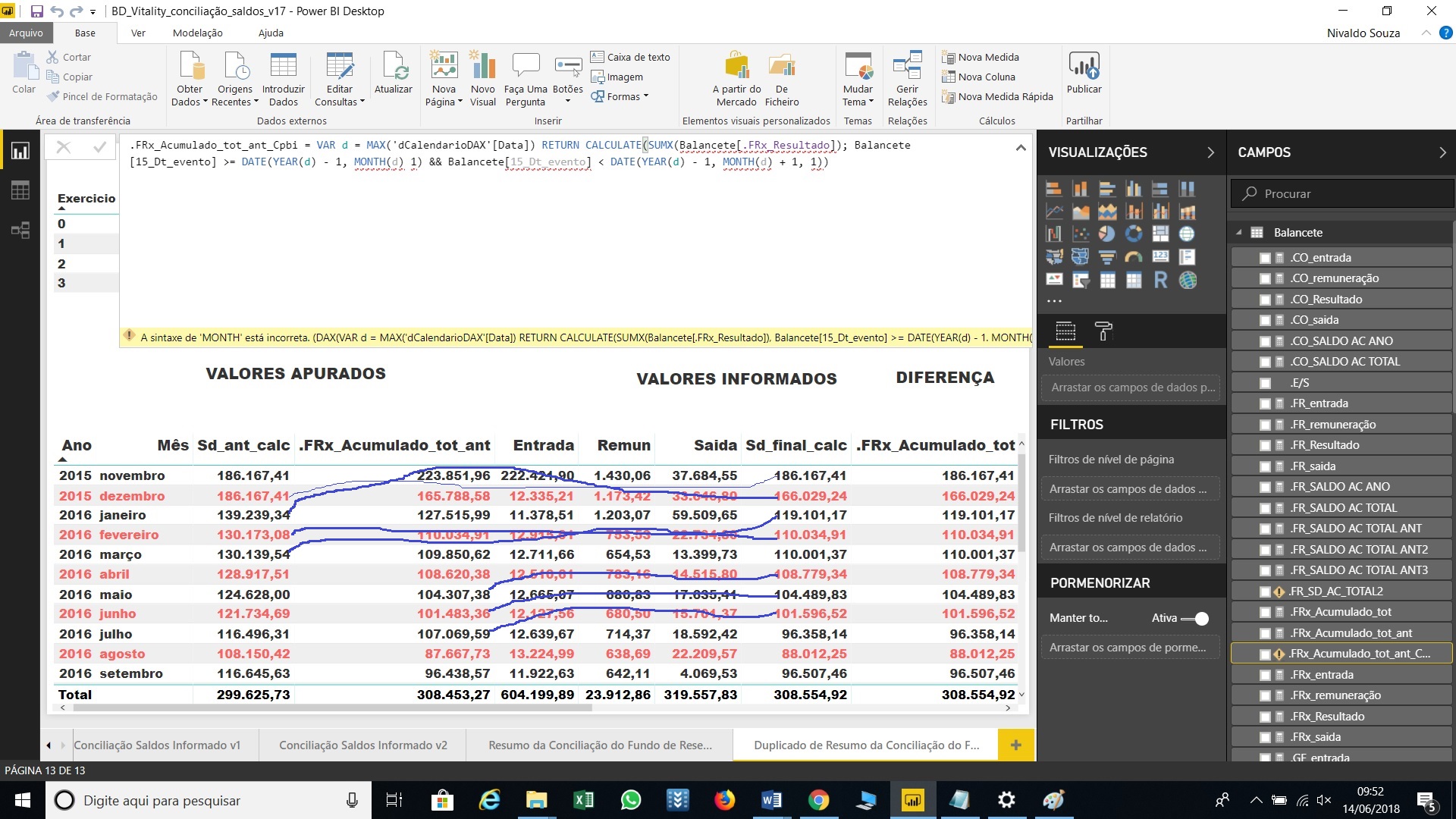The image size is (1456, 819).
Task: Check the .FR_SALDO AC ANO field checkbox
Action: tap(1265, 487)
